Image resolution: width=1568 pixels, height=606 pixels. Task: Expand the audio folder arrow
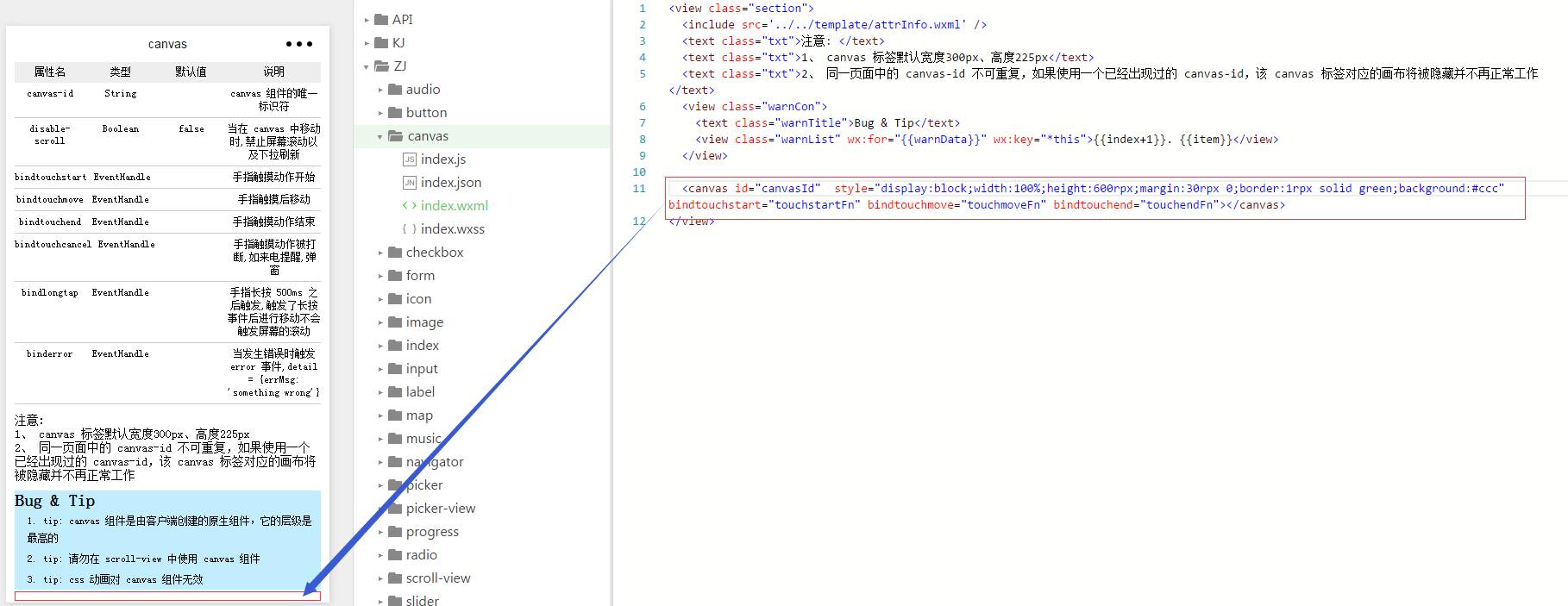tap(380, 89)
